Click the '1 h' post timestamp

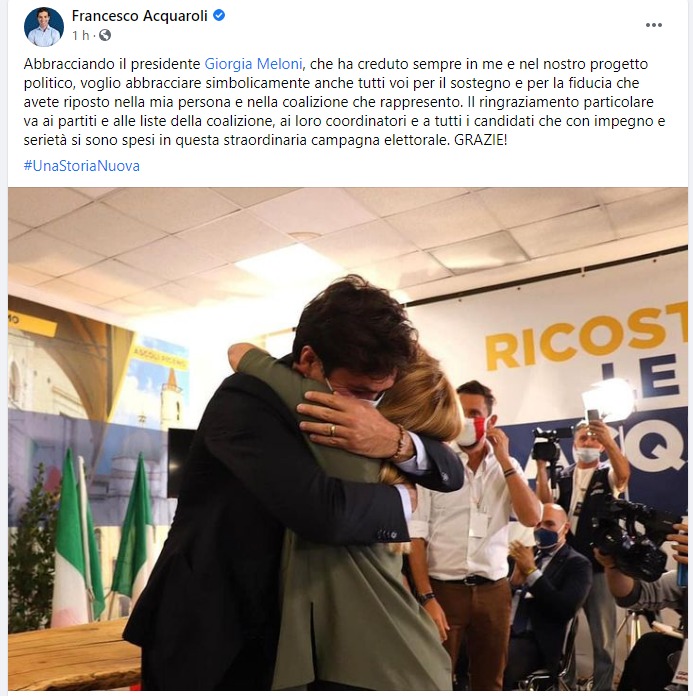(x=81, y=35)
